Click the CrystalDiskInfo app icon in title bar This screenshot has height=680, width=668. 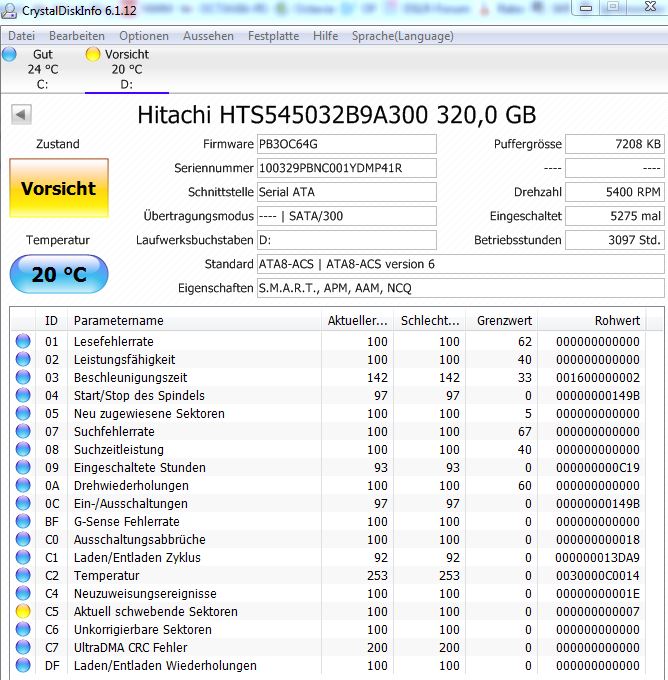(x=10, y=10)
